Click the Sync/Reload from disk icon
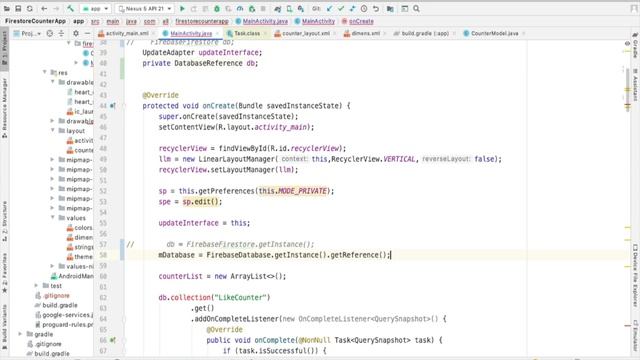 pyautogui.click(x=30, y=9)
